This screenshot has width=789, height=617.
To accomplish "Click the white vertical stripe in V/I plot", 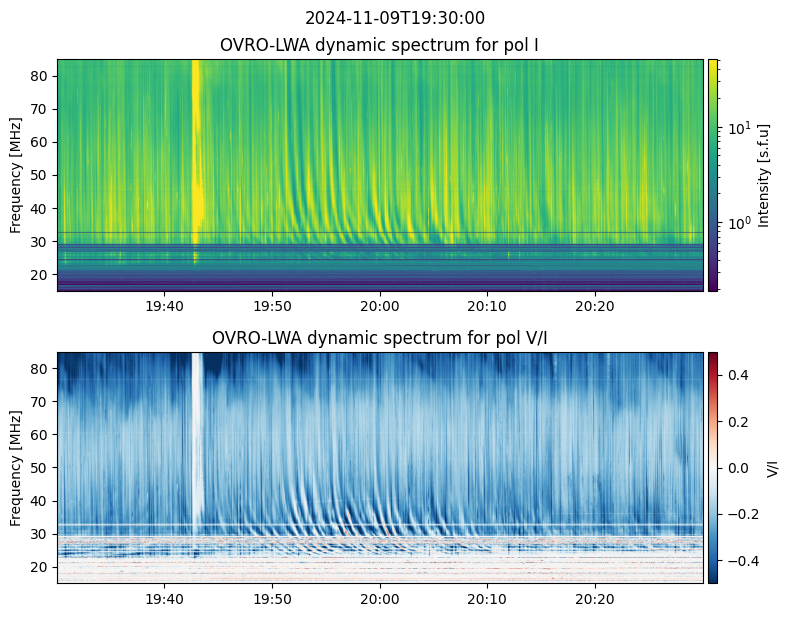I will pyautogui.click(x=197, y=440).
